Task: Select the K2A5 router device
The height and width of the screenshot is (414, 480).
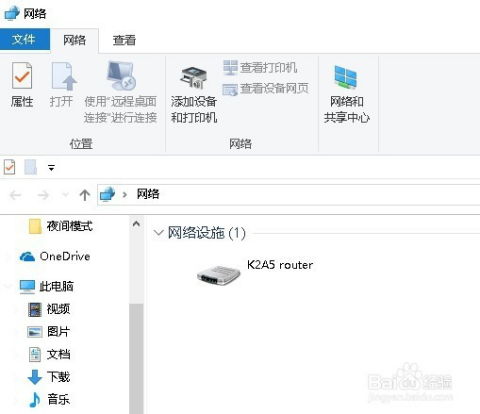Action: tap(255, 273)
